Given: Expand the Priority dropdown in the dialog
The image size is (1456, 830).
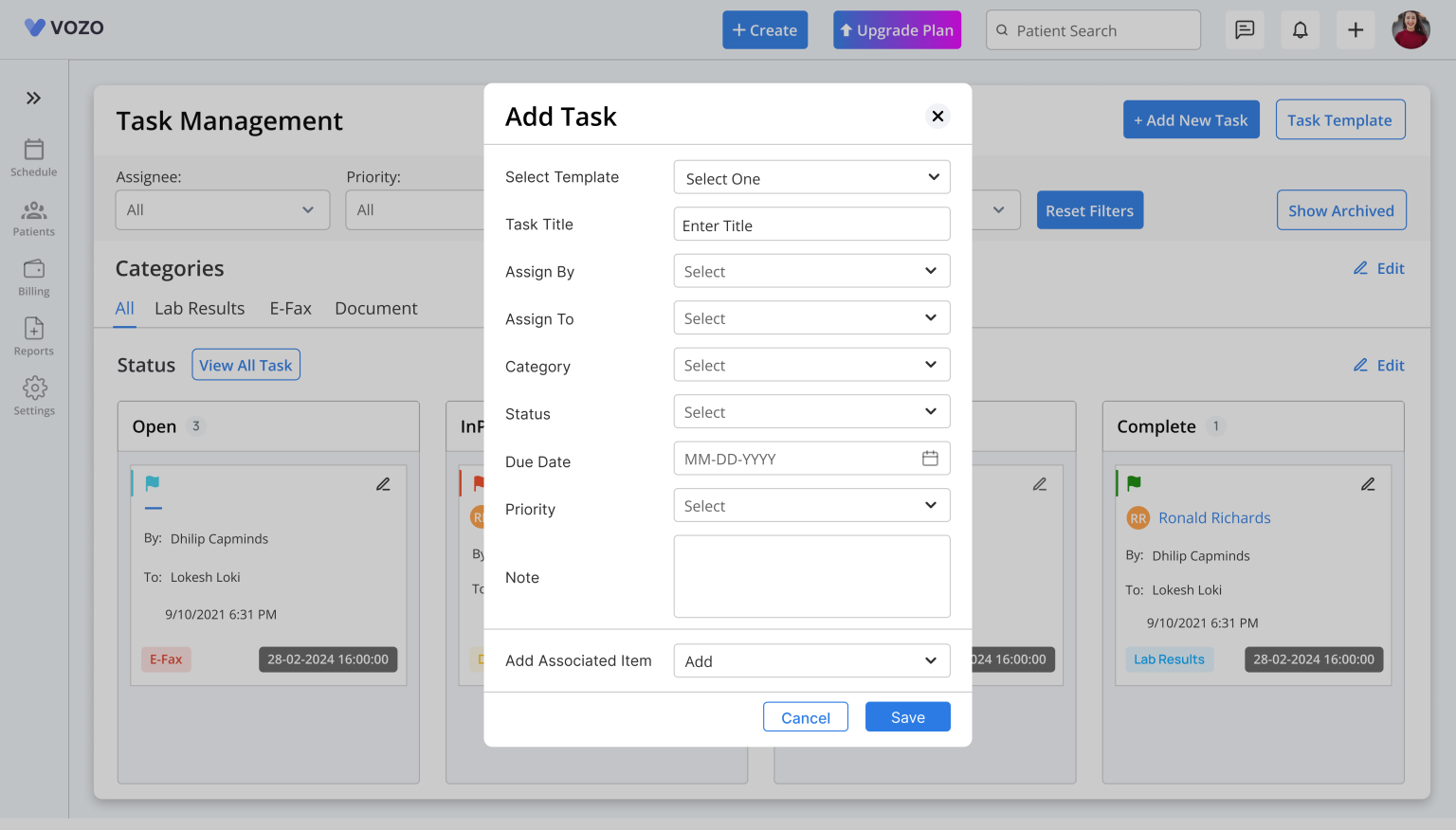Looking at the screenshot, I should pyautogui.click(x=811, y=505).
